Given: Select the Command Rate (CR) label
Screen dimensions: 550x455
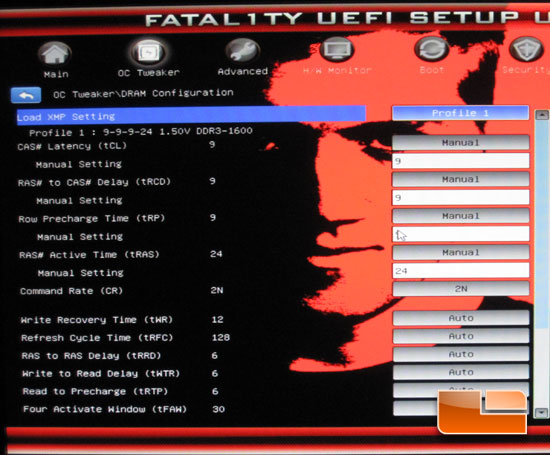Looking at the screenshot, I should (71, 291).
